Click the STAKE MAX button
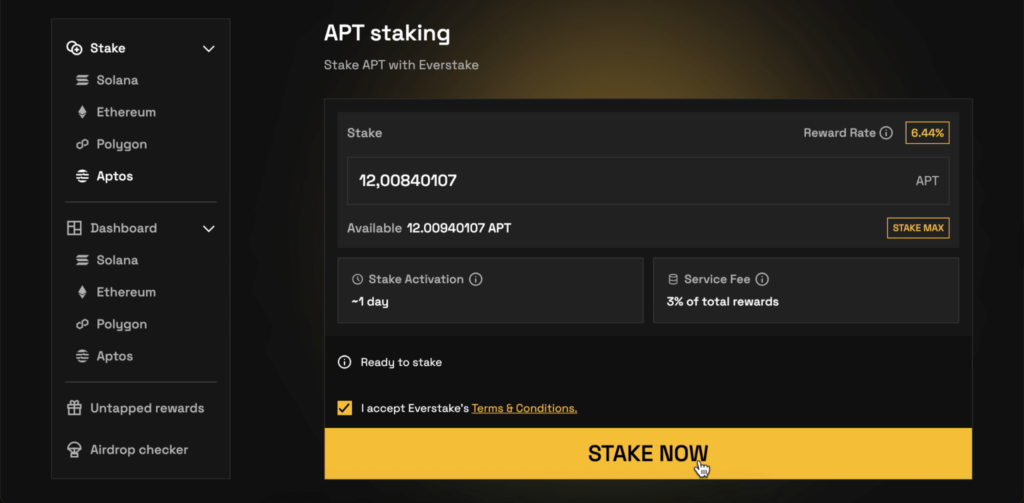This screenshot has width=1024, height=503. [x=918, y=228]
